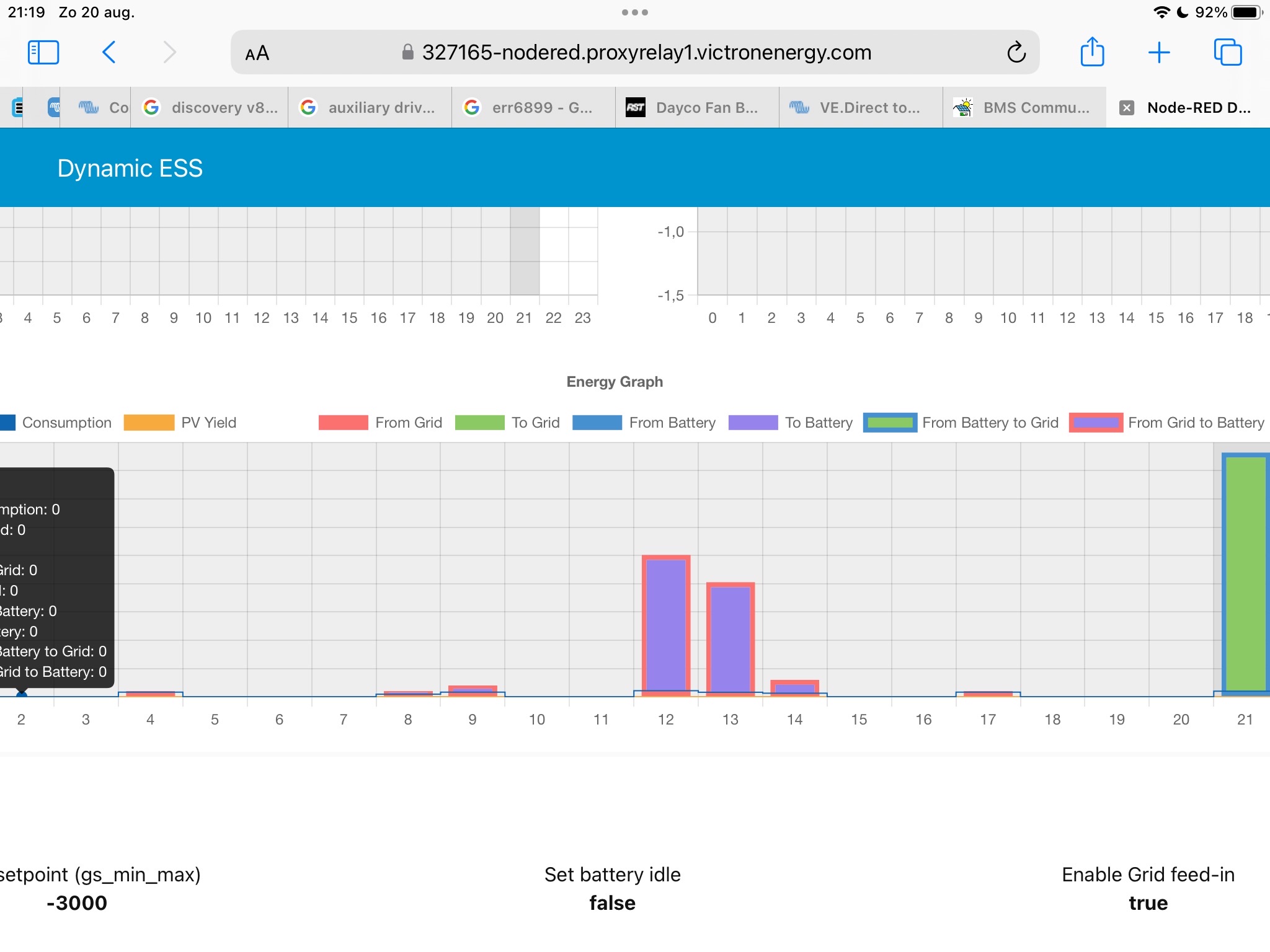
Task: Navigate back to the previous page
Action: tap(109, 52)
